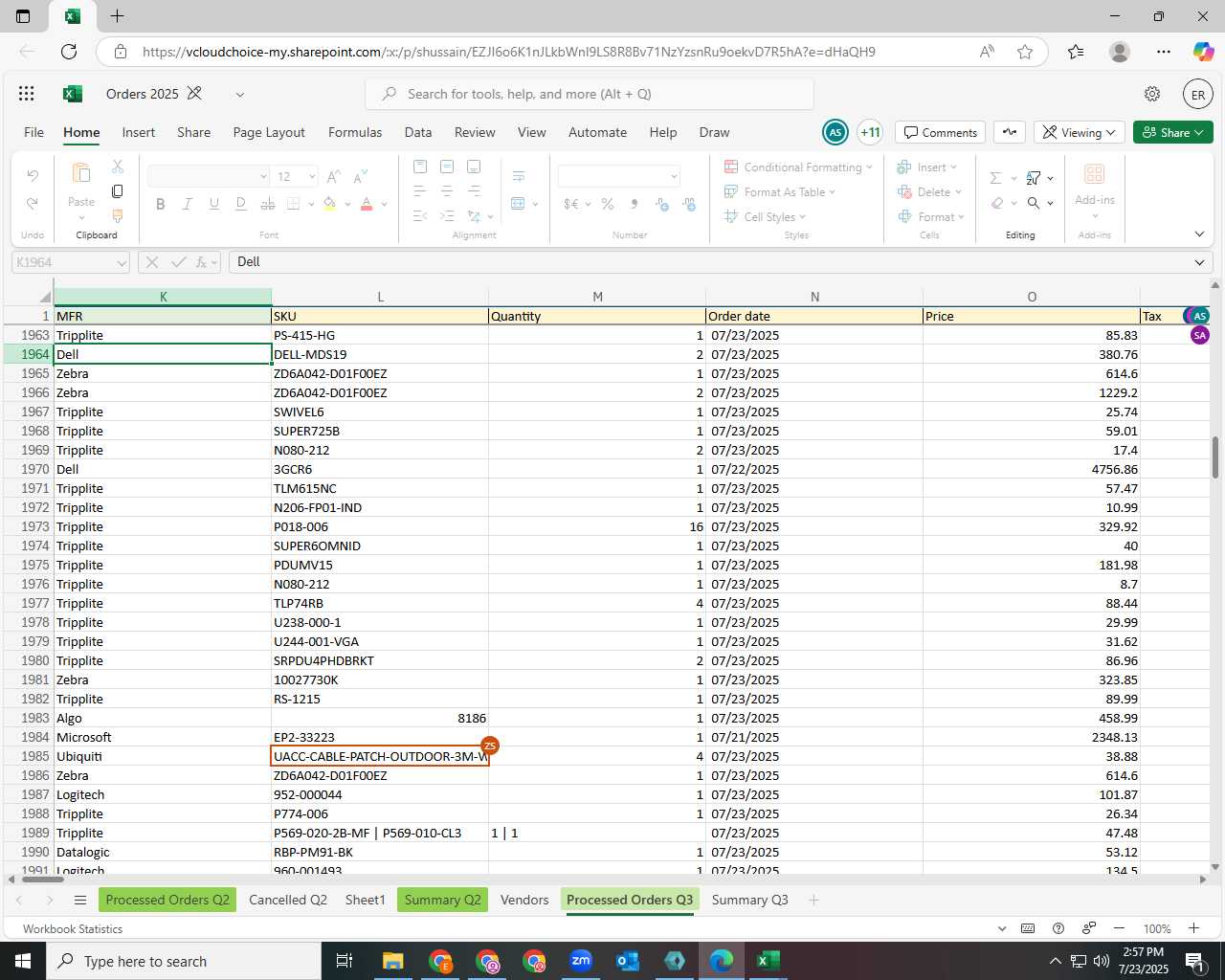Click the Paste clipboard icon
Viewport: 1225px width, 980px height.
(x=81, y=173)
